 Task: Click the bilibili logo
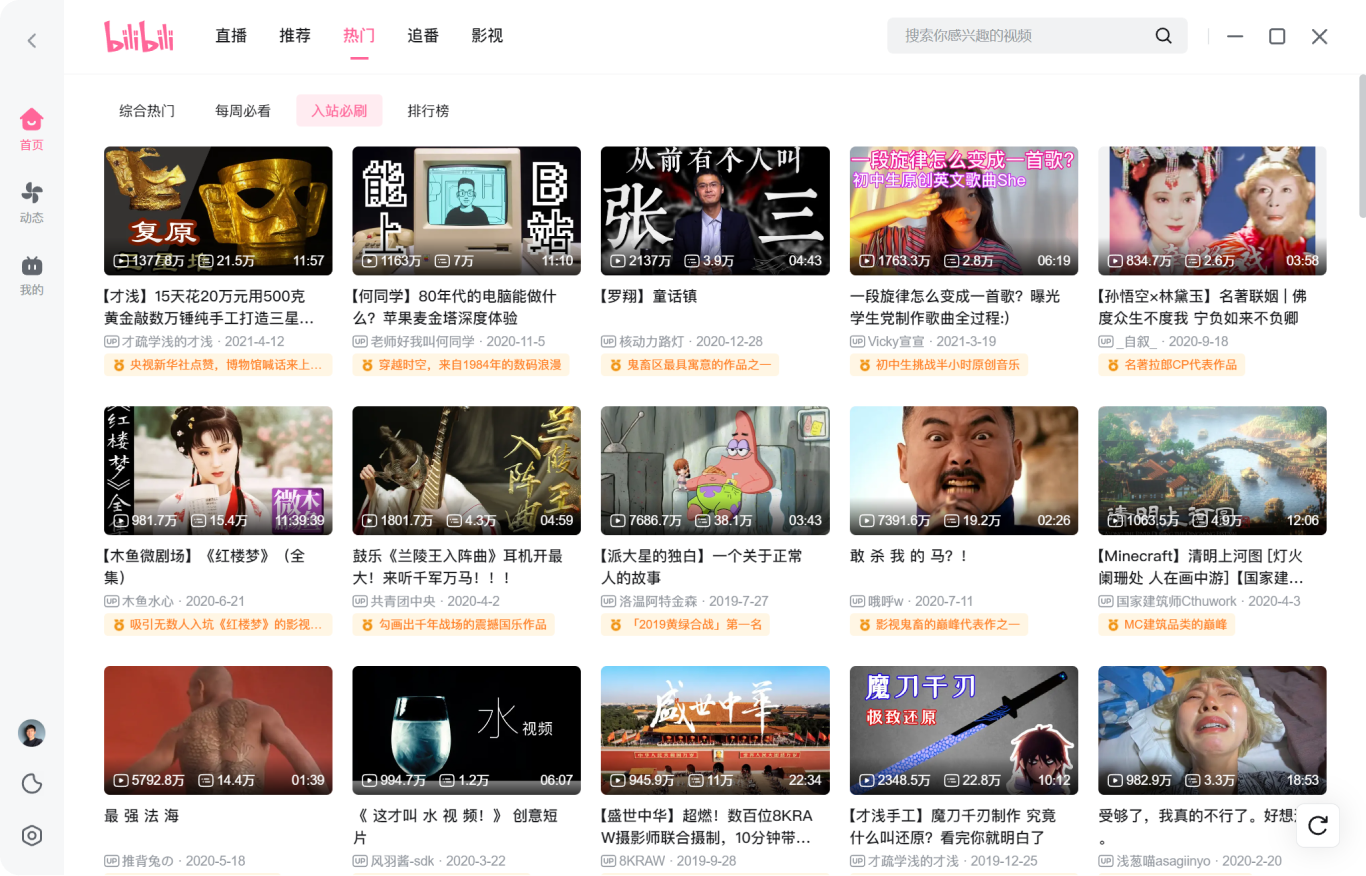(x=140, y=35)
